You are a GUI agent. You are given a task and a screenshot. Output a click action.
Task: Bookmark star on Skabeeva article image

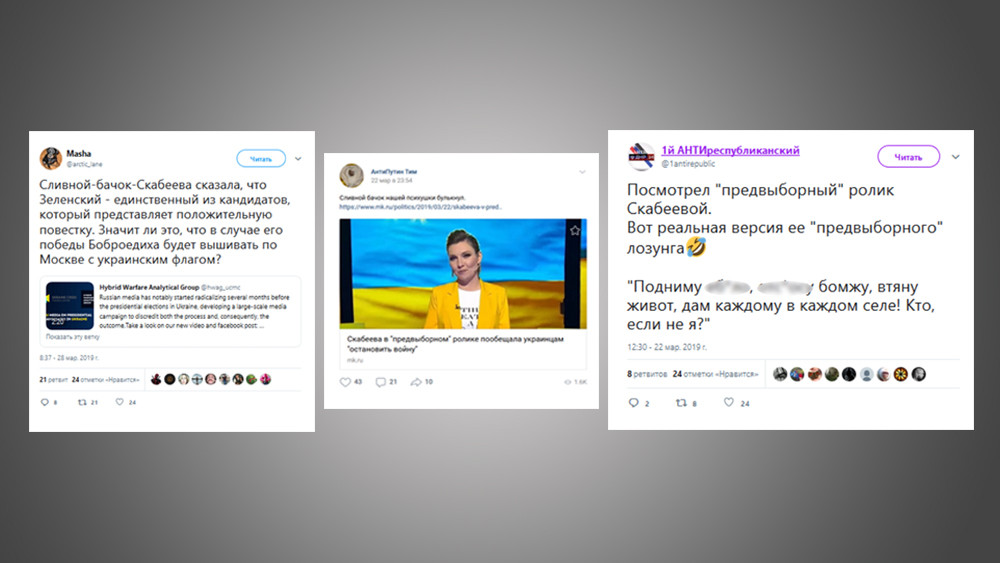click(x=575, y=230)
